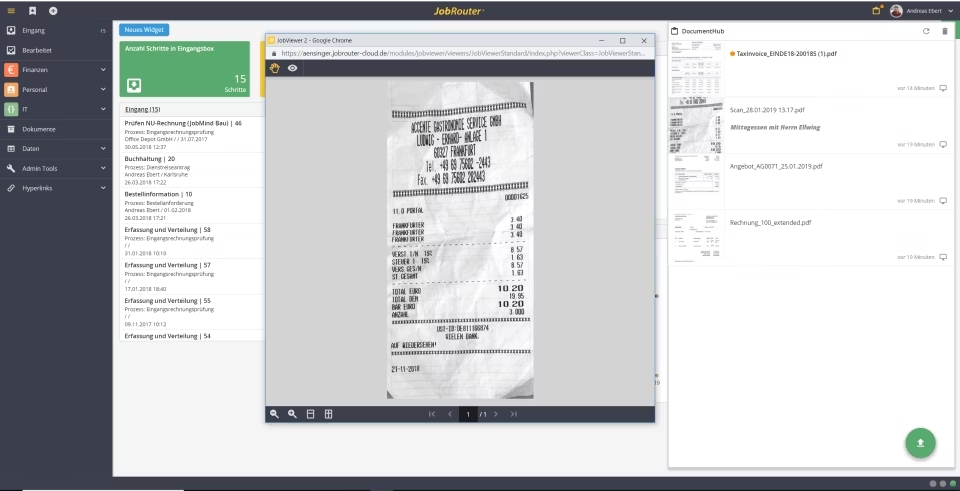
Task: Switch to single page layout view
Action: click(x=310, y=414)
